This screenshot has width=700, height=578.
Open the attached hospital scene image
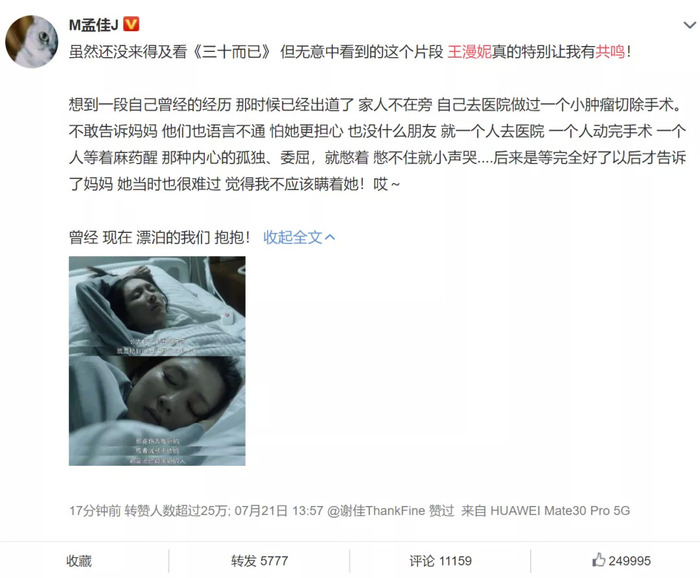coord(157,361)
